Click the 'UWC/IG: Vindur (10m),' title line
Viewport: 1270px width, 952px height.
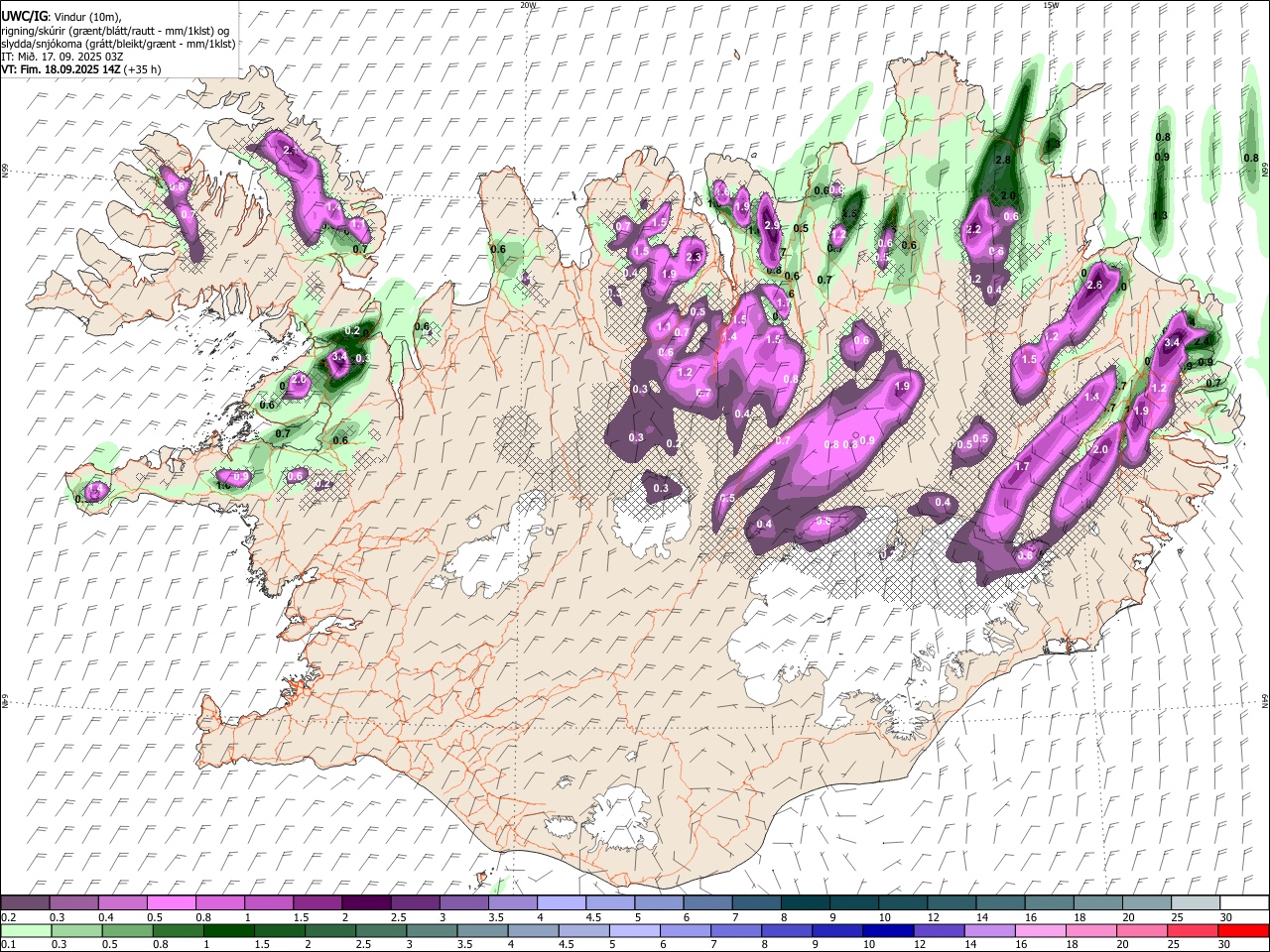tap(62, 17)
